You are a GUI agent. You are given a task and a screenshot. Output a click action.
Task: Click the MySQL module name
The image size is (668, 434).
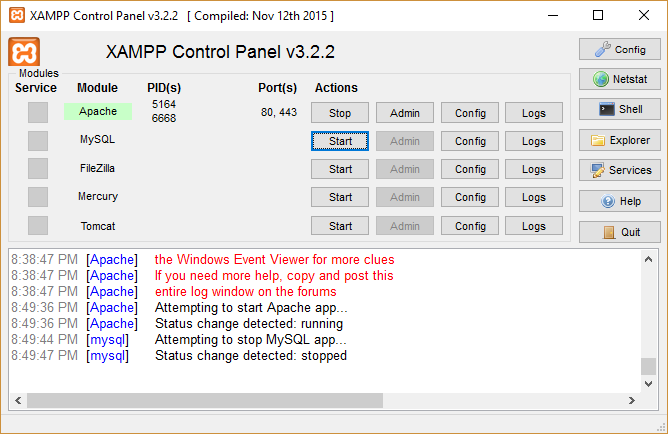(x=98, y=139)
